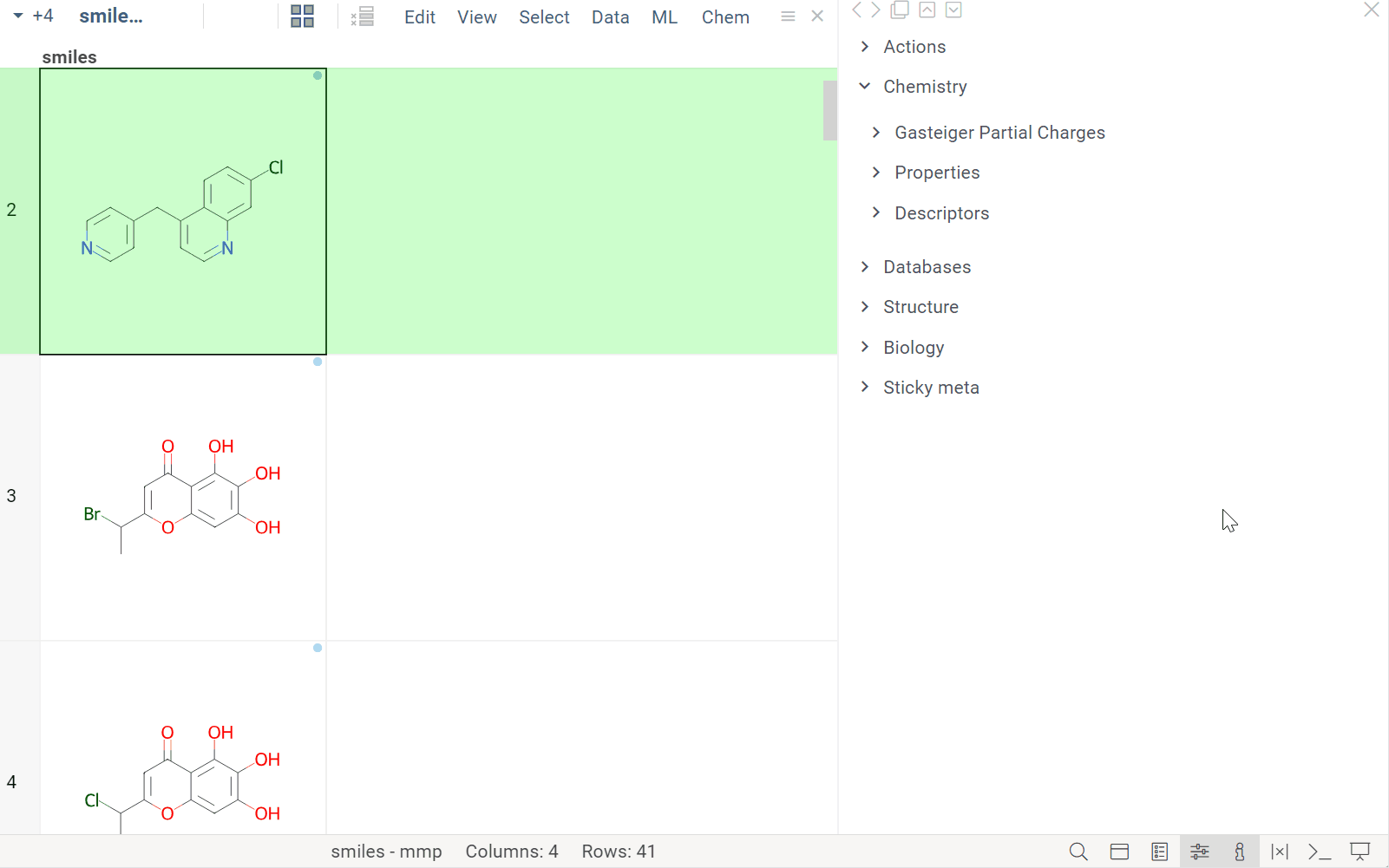Click the smiles column header
Image resolution: width=1389 pixels, height=868 pixels.
(69, 57)
